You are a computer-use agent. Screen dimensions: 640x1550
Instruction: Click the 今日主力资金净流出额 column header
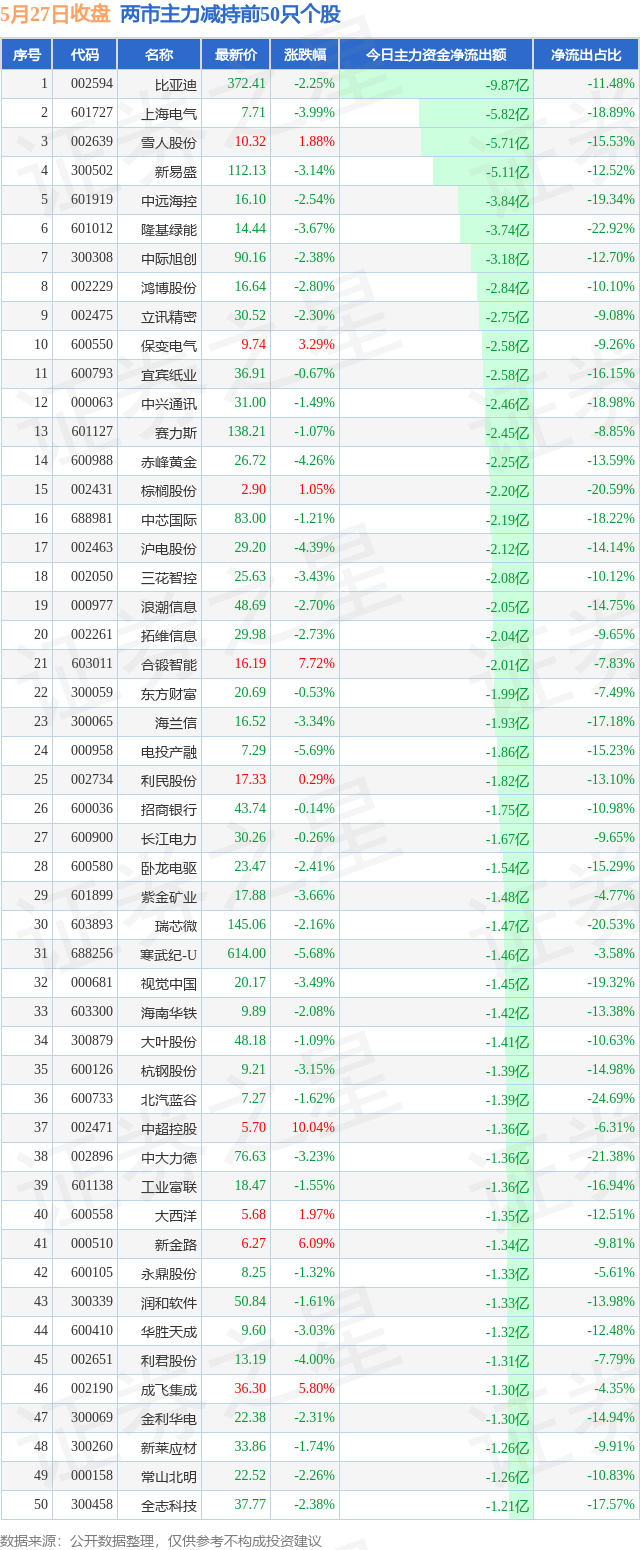tap(435, 55)
